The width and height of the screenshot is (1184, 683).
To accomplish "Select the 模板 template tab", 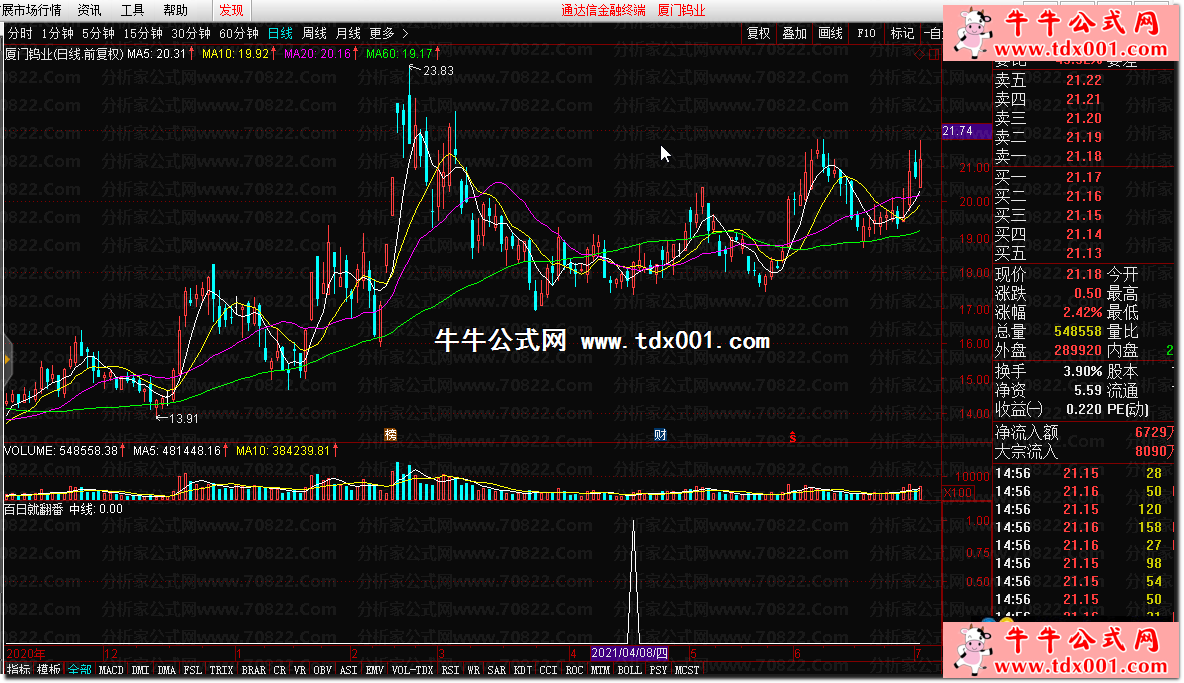I will click(x=49, y=669).
